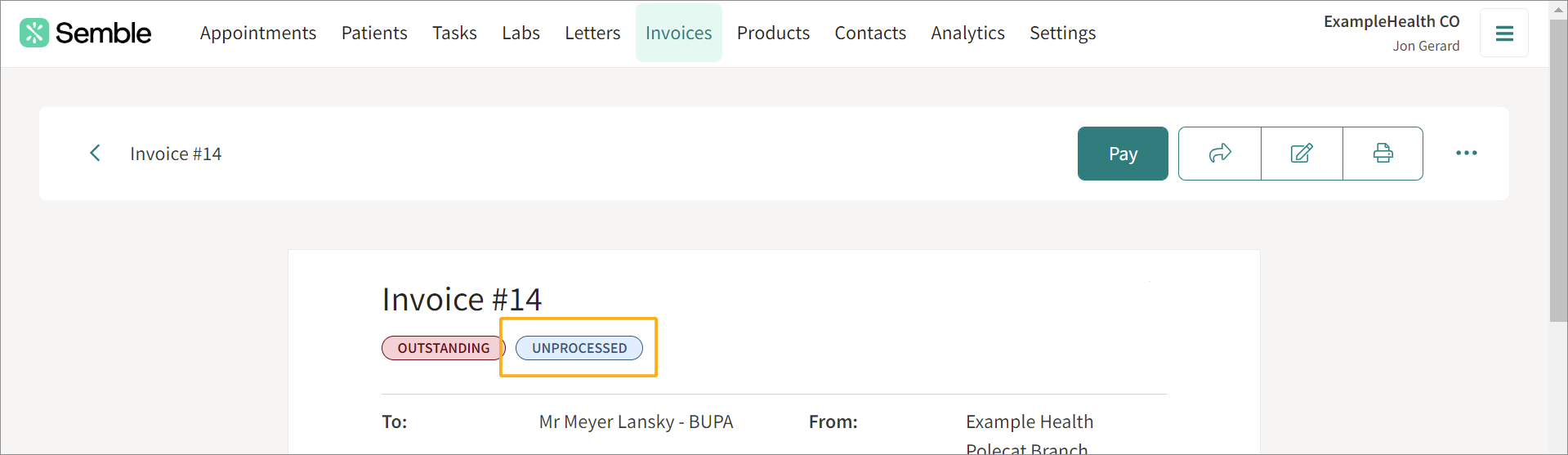Edit the invoice using the pencil icon

click(1302, 153)
